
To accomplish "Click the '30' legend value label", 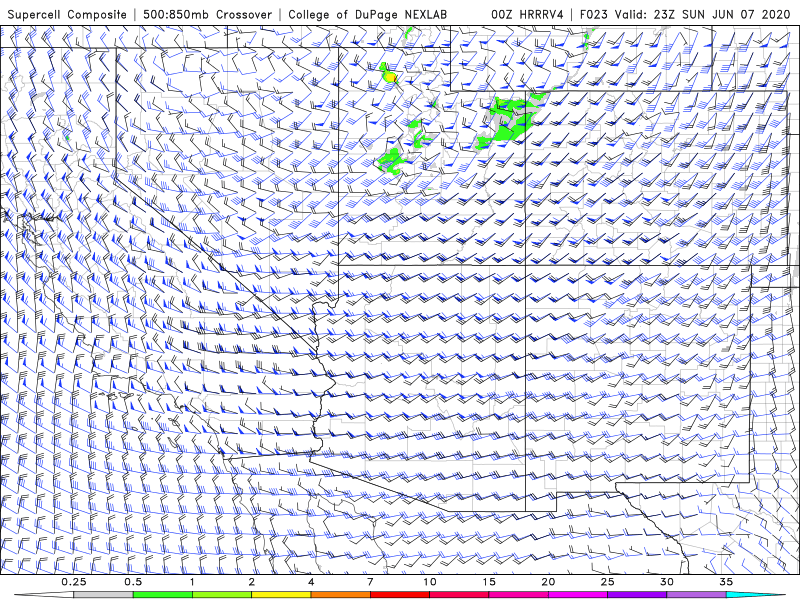I will pos(666,582).
